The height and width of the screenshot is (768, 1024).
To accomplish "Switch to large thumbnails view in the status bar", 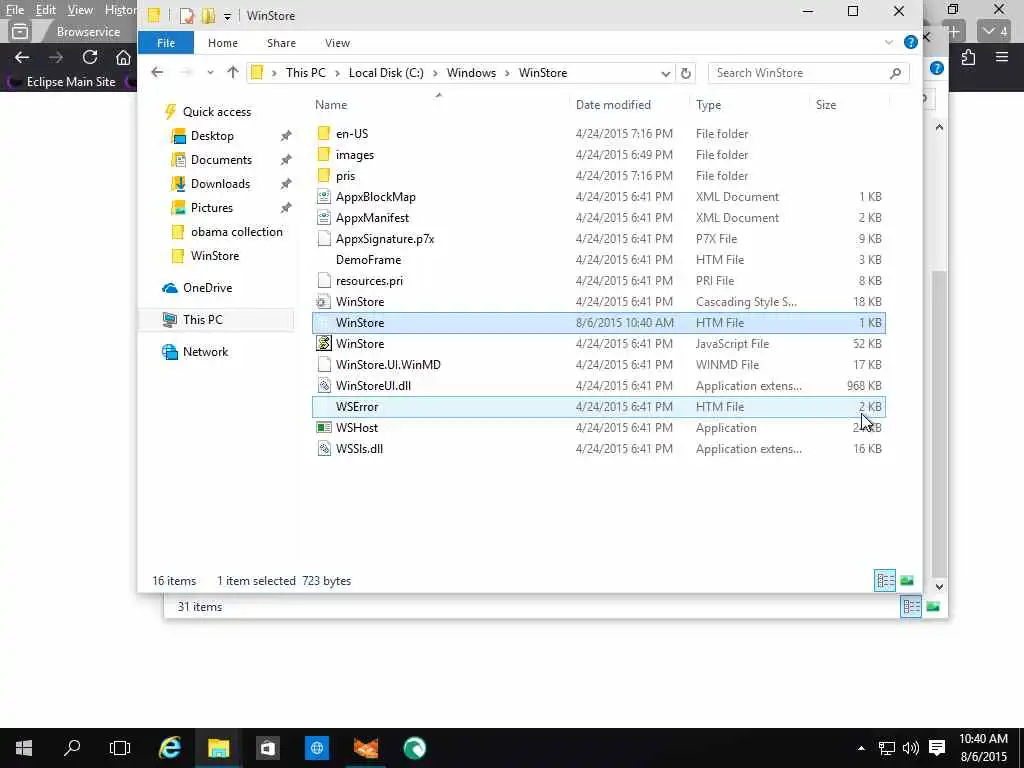I will pos(907,581).
